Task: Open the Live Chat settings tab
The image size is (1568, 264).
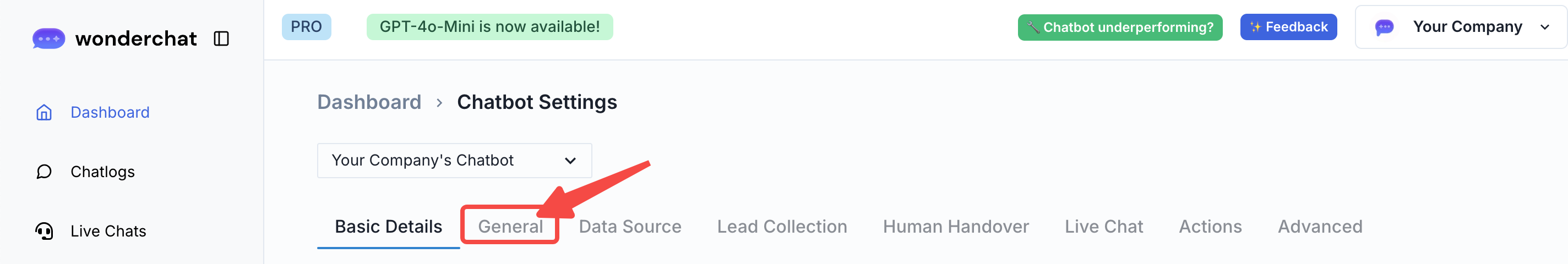Action: point(1103,227)
